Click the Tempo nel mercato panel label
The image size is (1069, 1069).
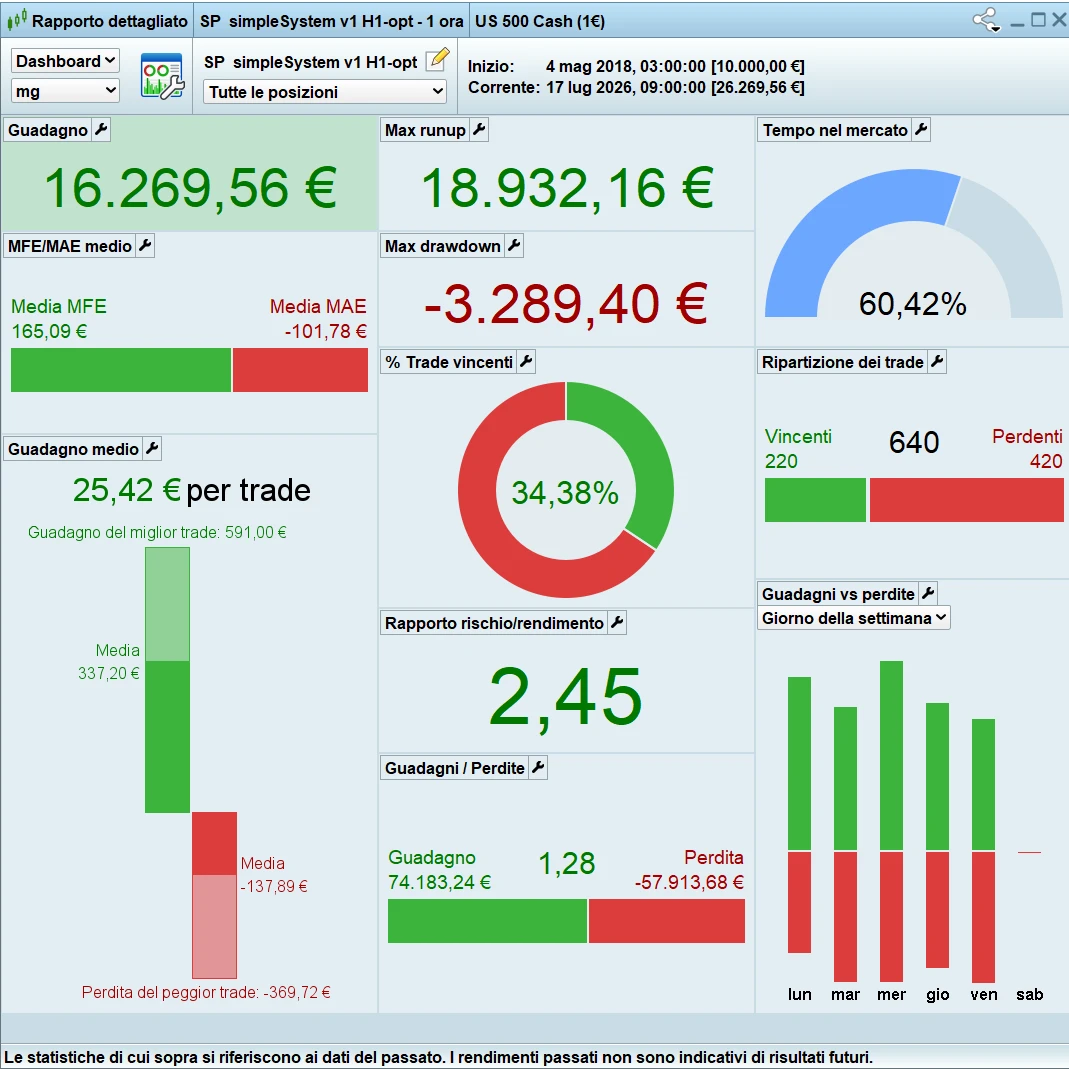(835, 130)
